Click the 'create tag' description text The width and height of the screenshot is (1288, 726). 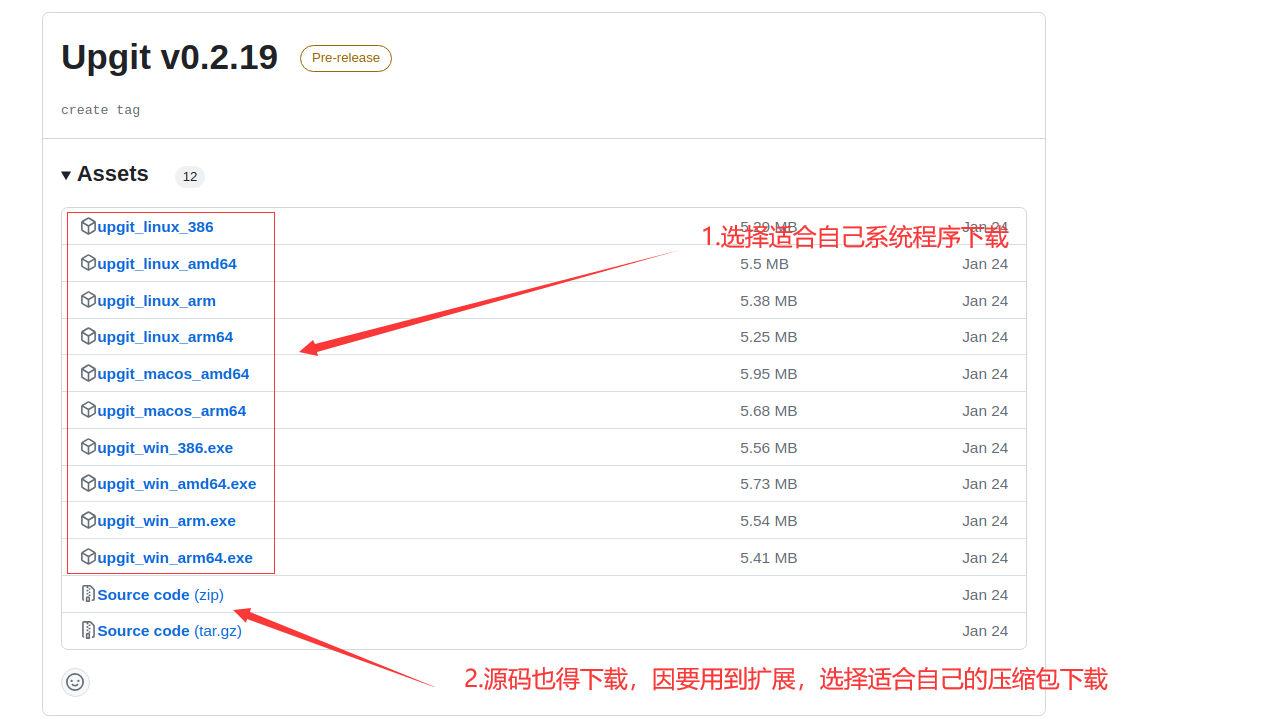(100, 110)
